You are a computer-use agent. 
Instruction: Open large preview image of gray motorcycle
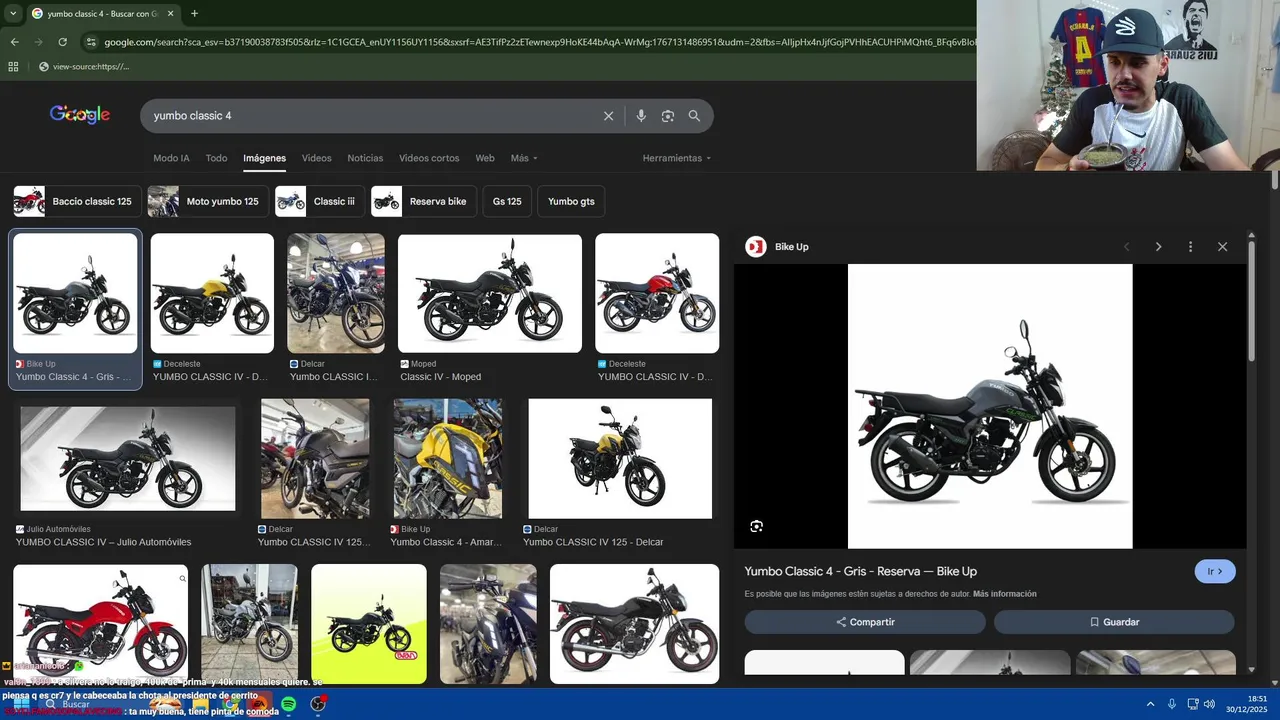click(x=990, y=406)
